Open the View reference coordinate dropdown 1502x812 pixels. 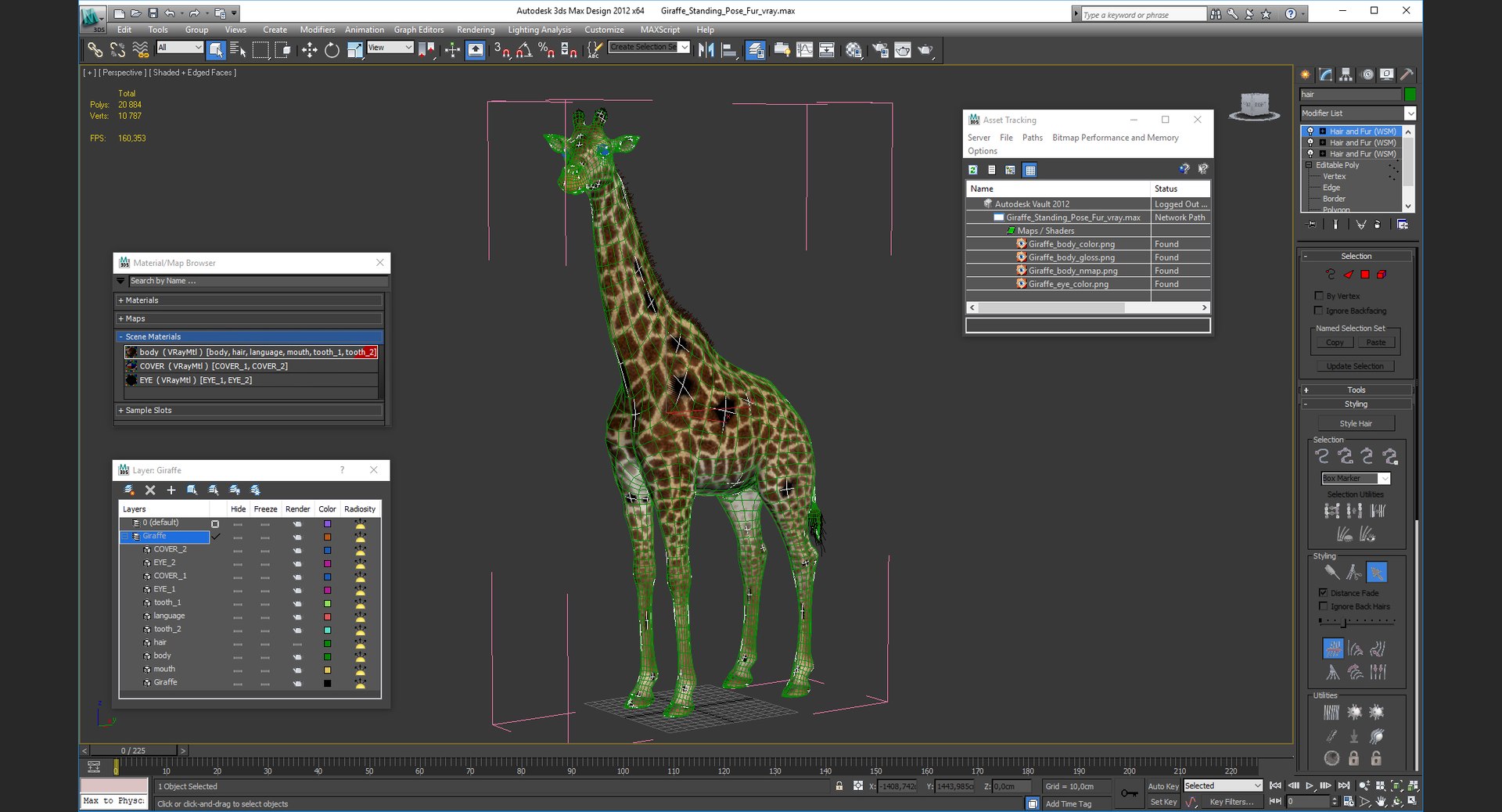point(390,48)
